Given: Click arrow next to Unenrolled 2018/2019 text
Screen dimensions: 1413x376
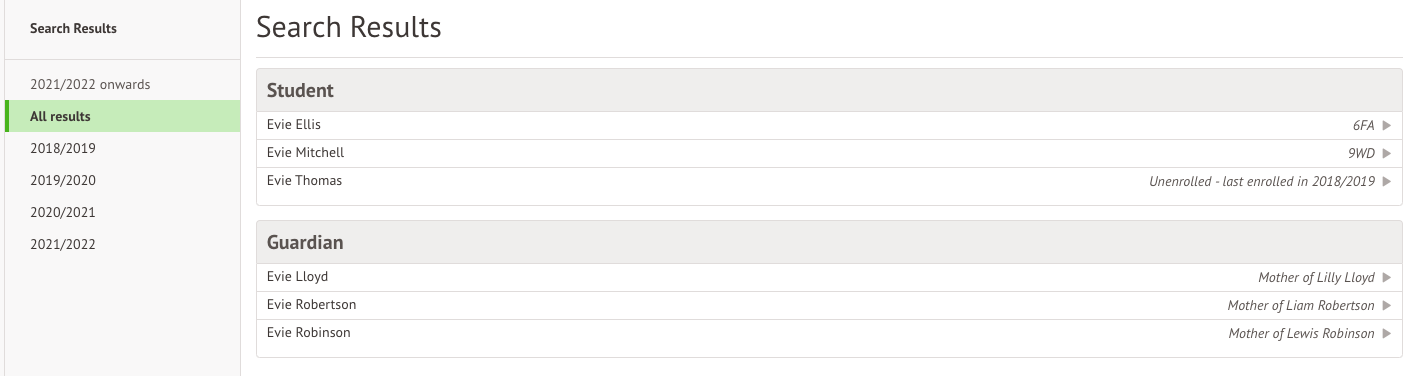Looking at the screenshot, I should 1387,181.
